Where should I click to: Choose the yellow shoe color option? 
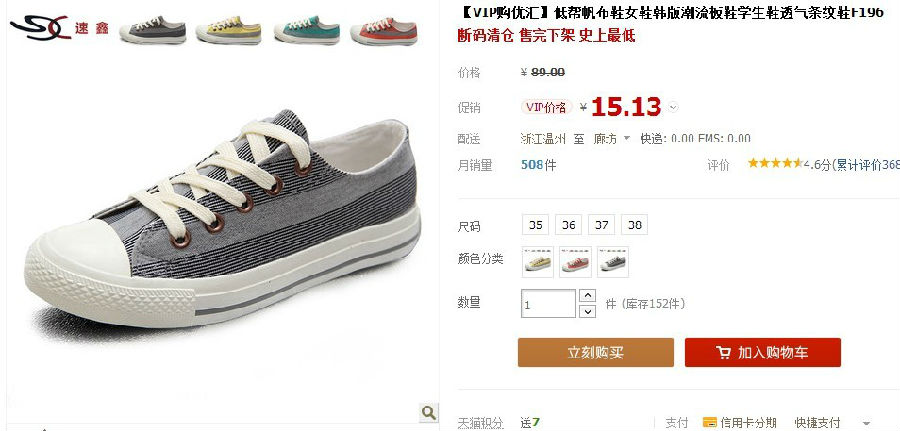[538, 262]
